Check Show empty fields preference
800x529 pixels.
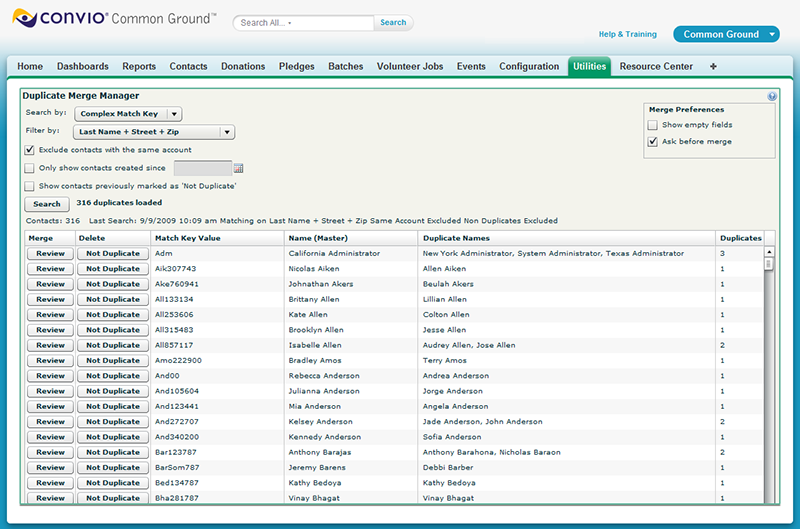tap(653, 125)
